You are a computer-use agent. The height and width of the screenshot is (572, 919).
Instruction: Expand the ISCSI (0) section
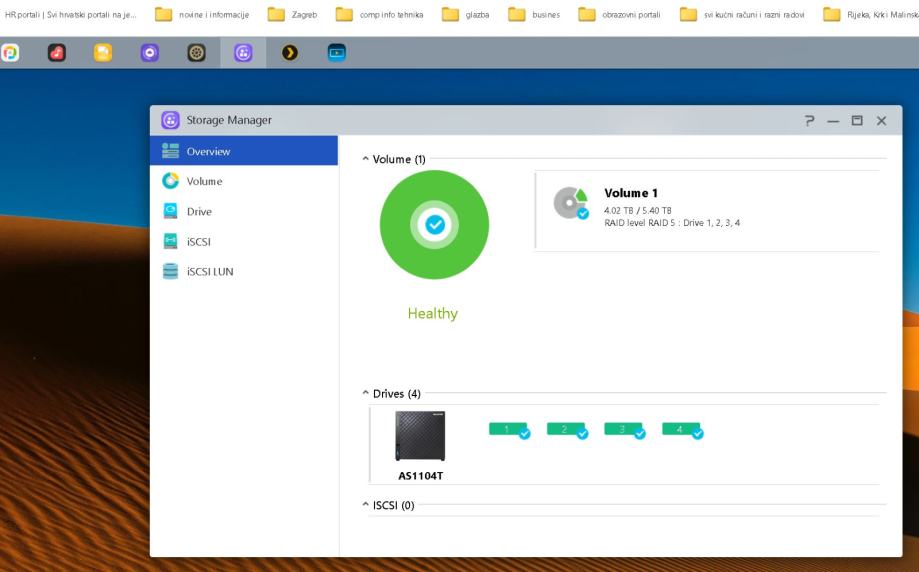point(365,505)
